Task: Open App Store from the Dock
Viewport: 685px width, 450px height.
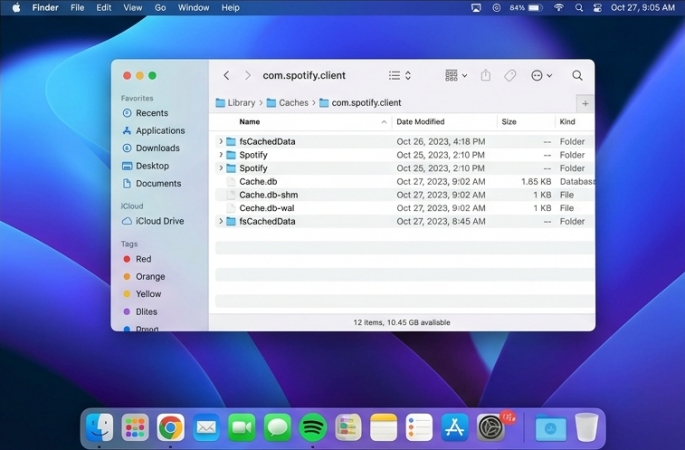Action: point(454,427)
